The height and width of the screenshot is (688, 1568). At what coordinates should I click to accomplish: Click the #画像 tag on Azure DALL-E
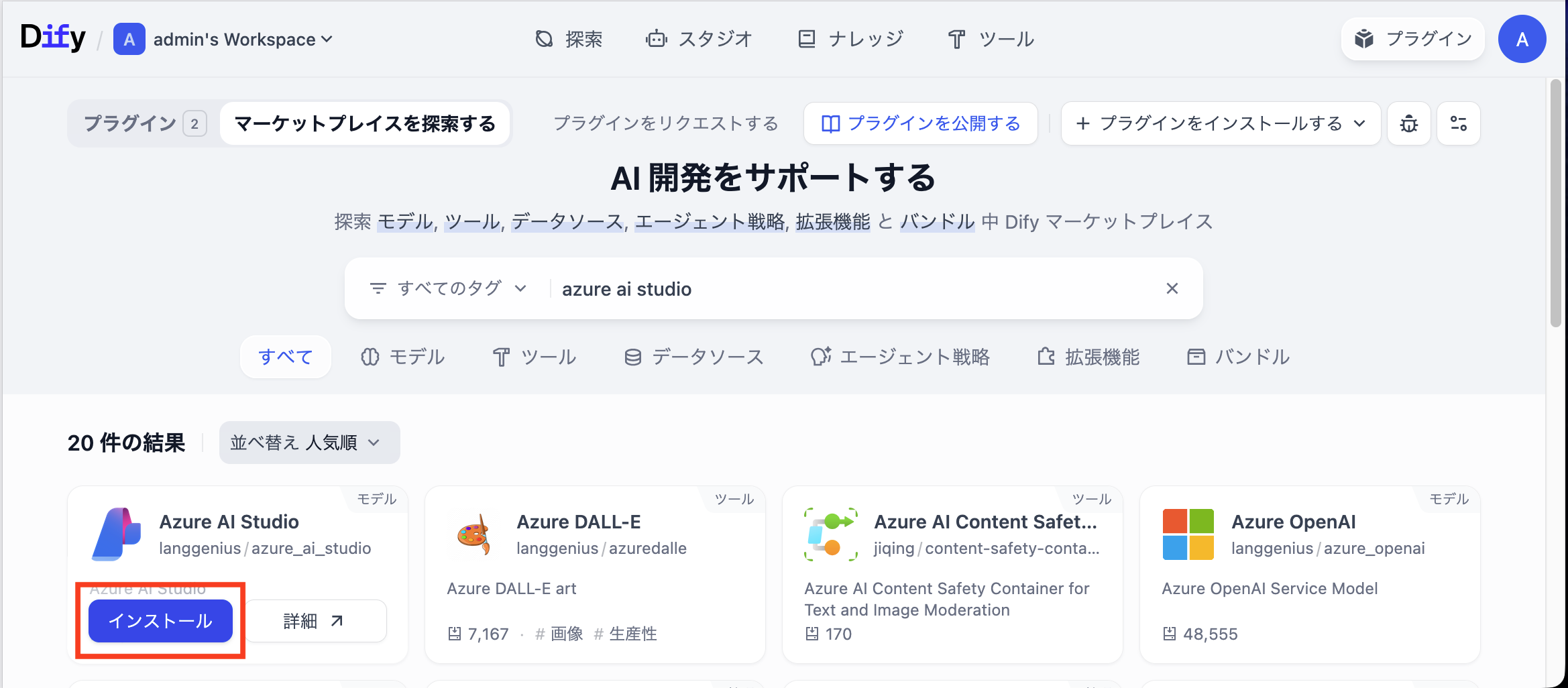point(559,634)
